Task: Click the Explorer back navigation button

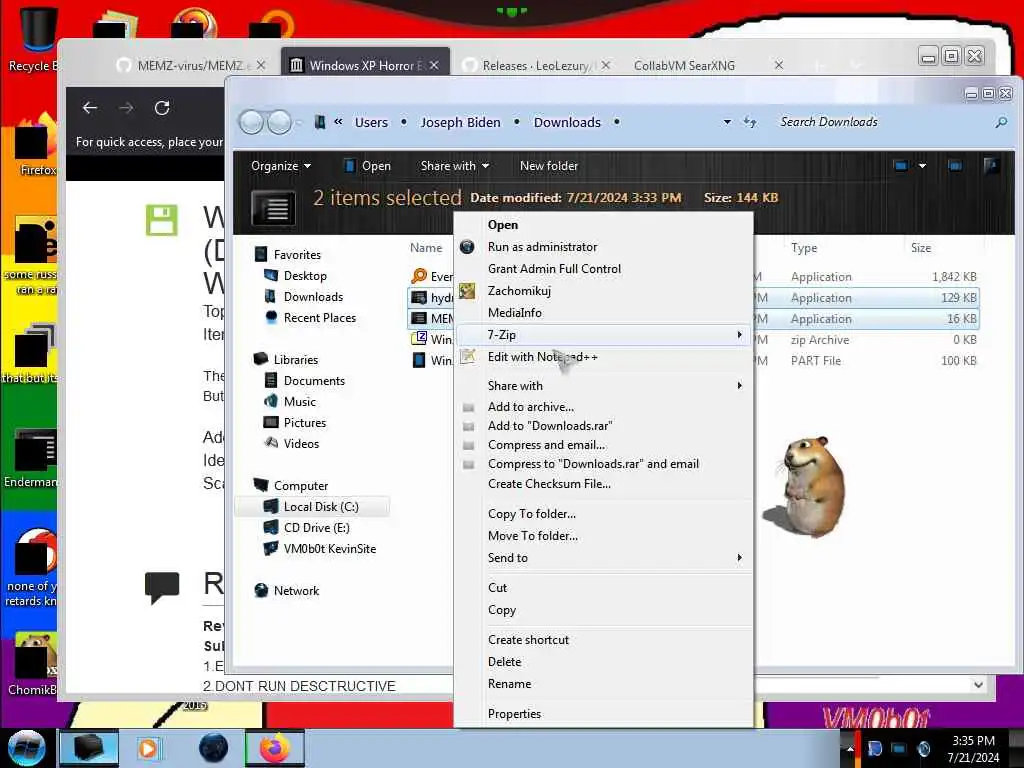Action: [252, 122]
